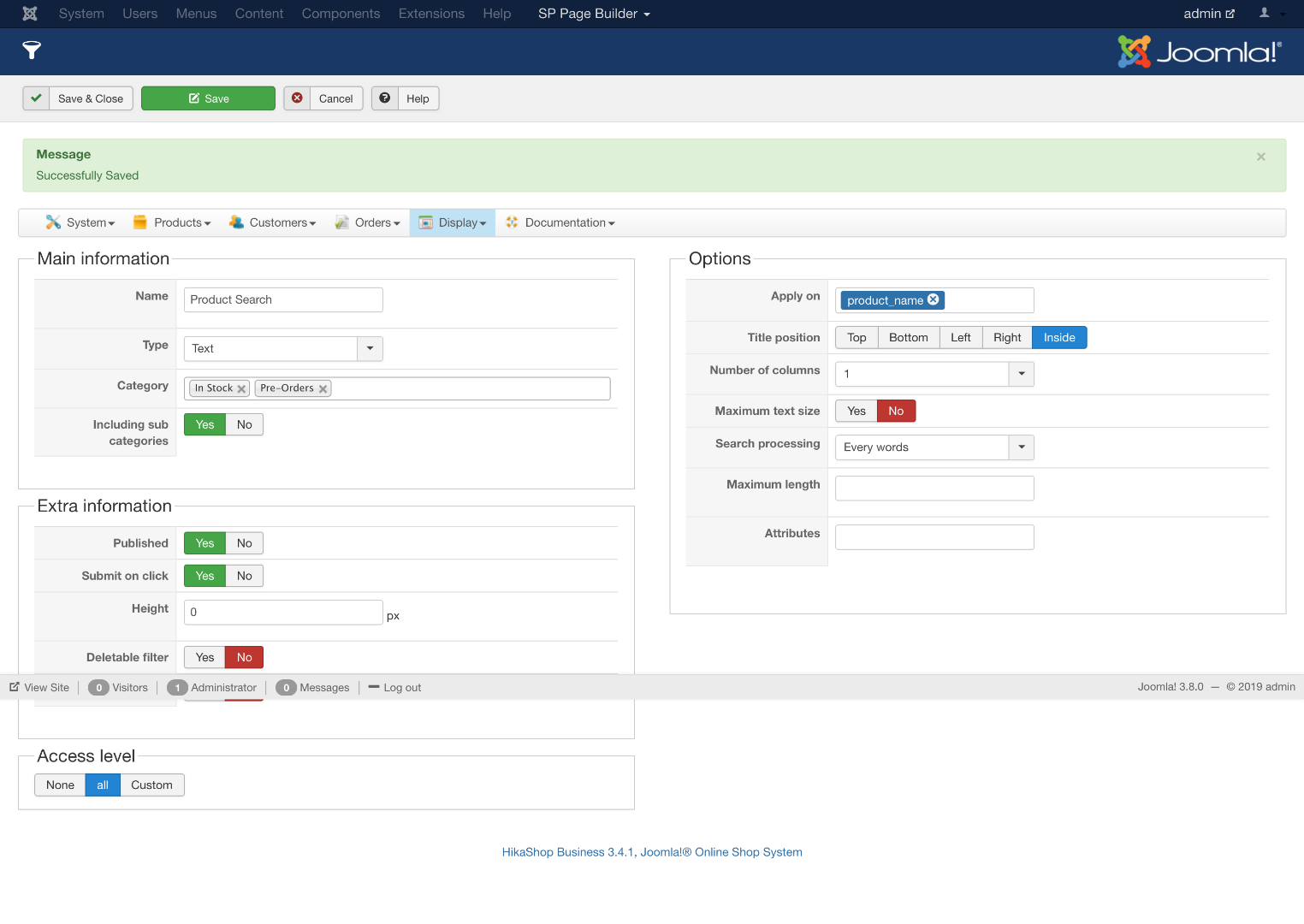This screenshot has width=1304, height=924.
Task: Open the Search processing dropdown
Action: tap(934, 447)
